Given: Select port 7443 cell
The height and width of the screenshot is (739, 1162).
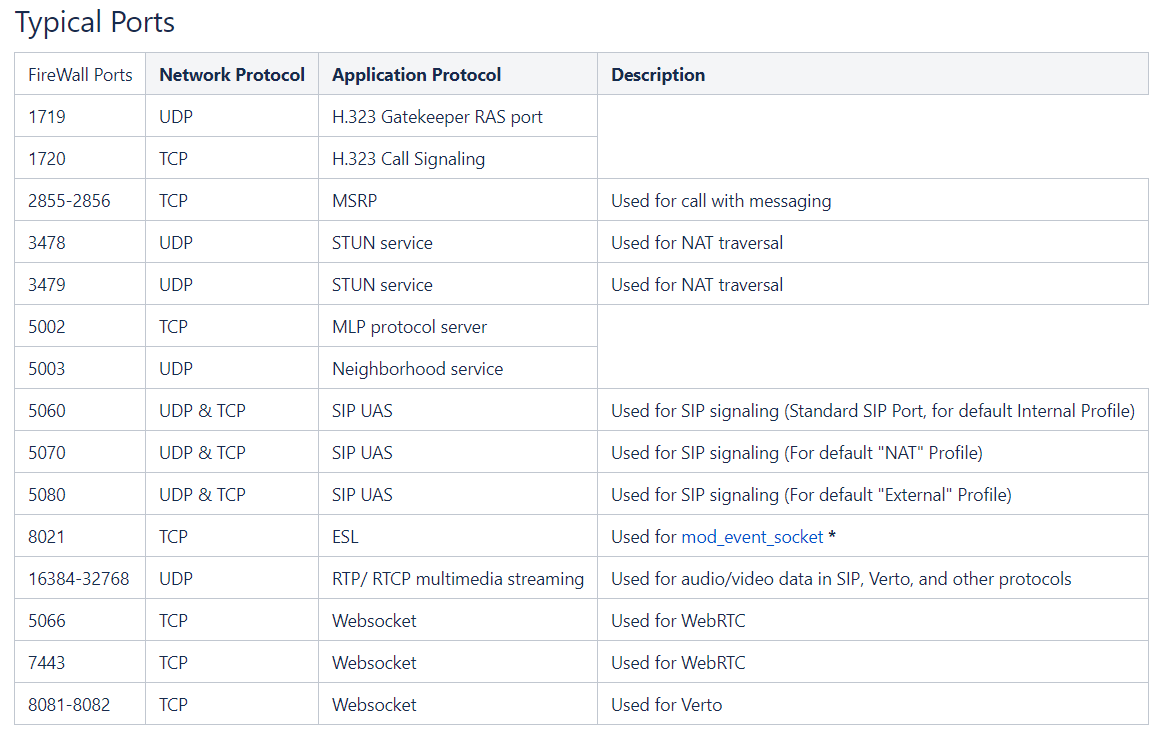Looking at the screenshot, I should pyautogui.click(x=80, y=663).
